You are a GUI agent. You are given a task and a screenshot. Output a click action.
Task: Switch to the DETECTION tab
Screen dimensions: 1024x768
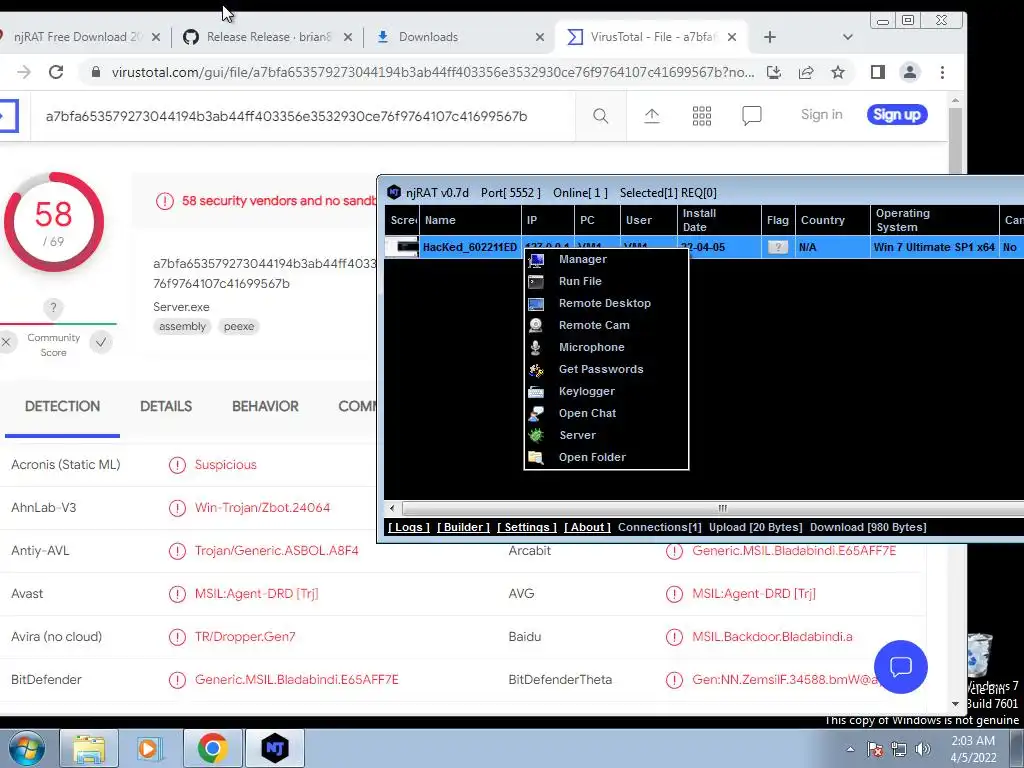coord(63,406)
